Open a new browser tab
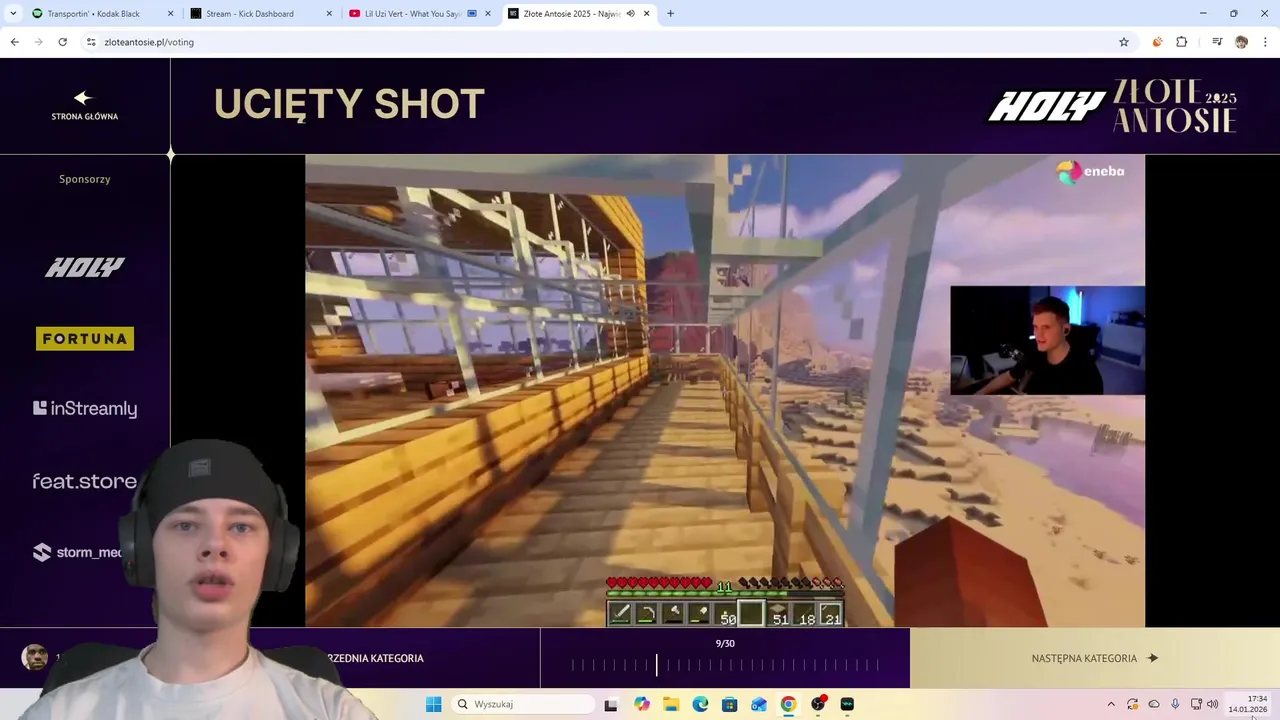Image resolution: width=1280 pixels, height=720 pixels. [670, 14]
